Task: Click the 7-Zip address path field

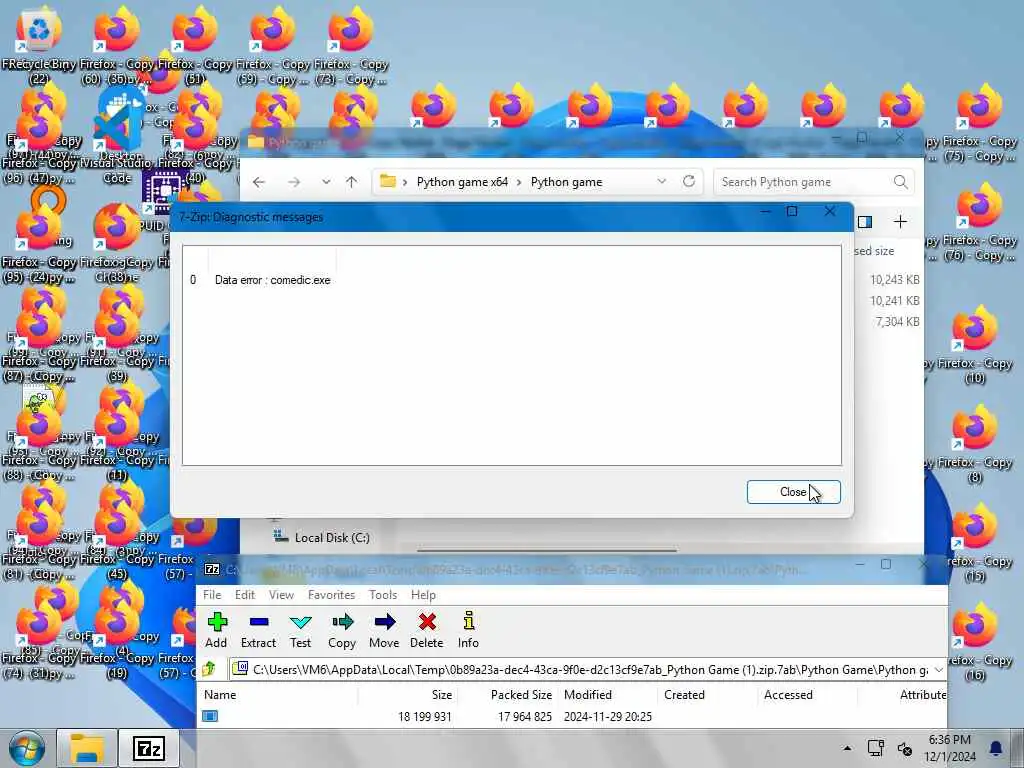Action: click(588, 670)
